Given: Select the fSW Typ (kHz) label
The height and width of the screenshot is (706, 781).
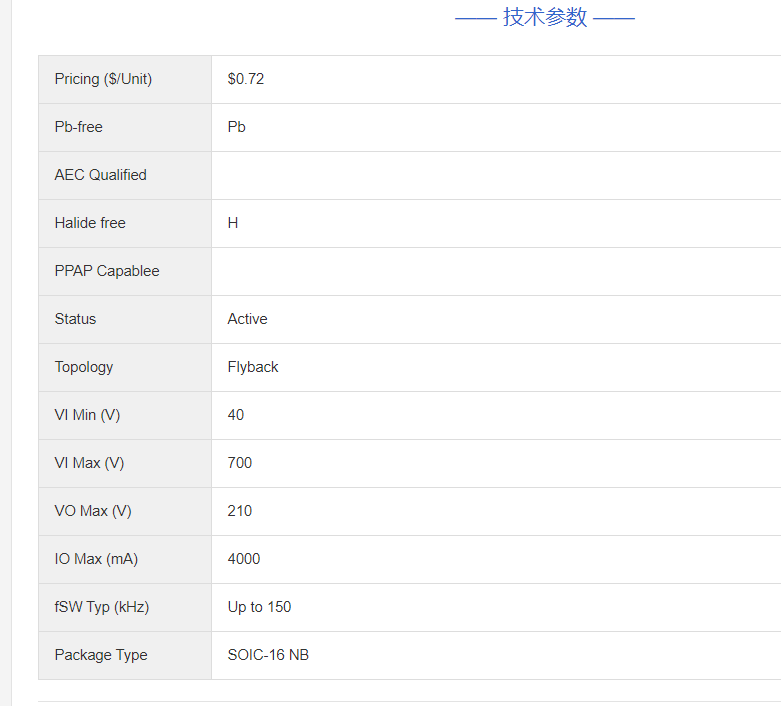Looking at the screenshot, I should tap(101, 607).
